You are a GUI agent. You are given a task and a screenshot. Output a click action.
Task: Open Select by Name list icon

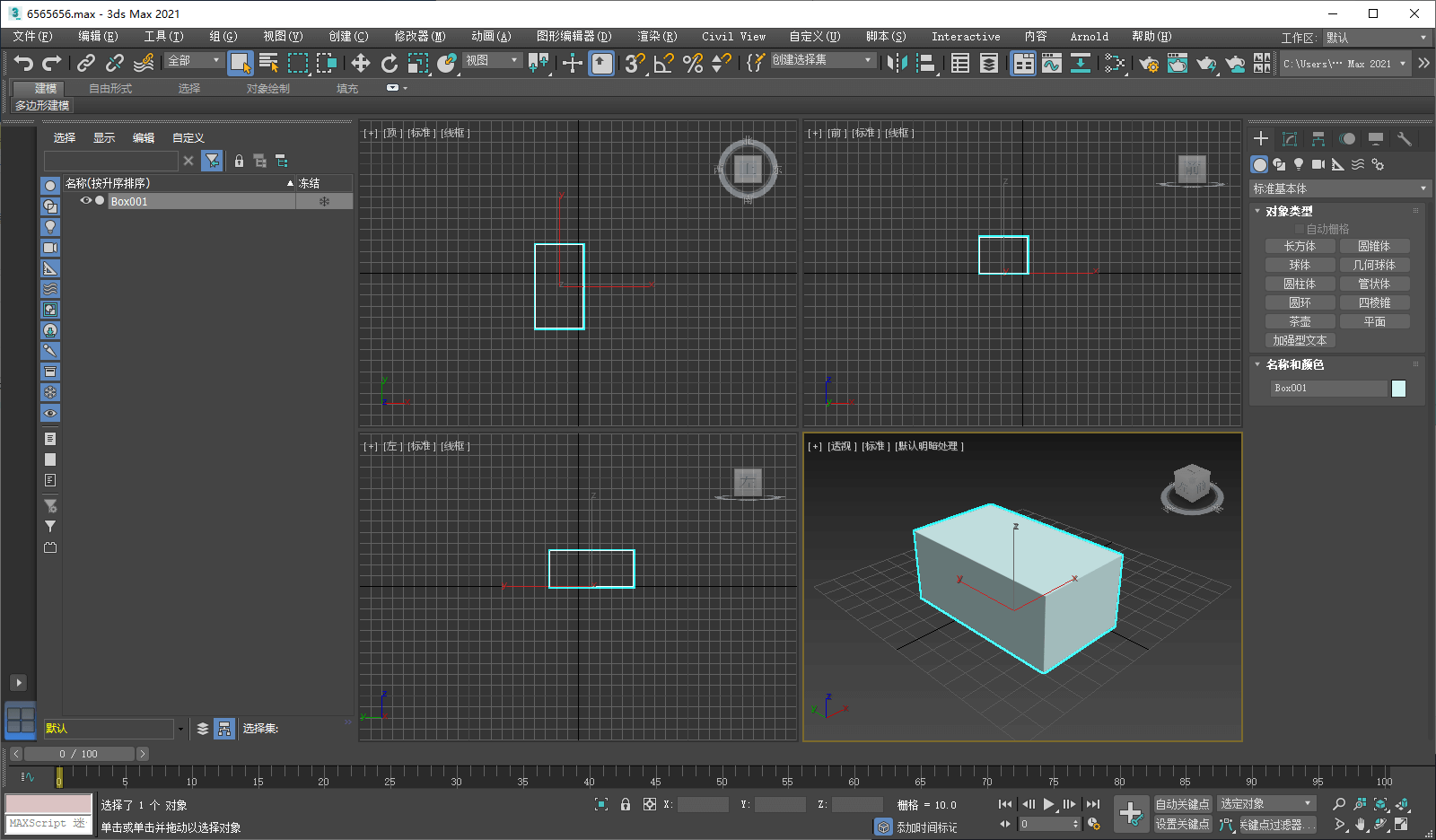tap(268, 63)
